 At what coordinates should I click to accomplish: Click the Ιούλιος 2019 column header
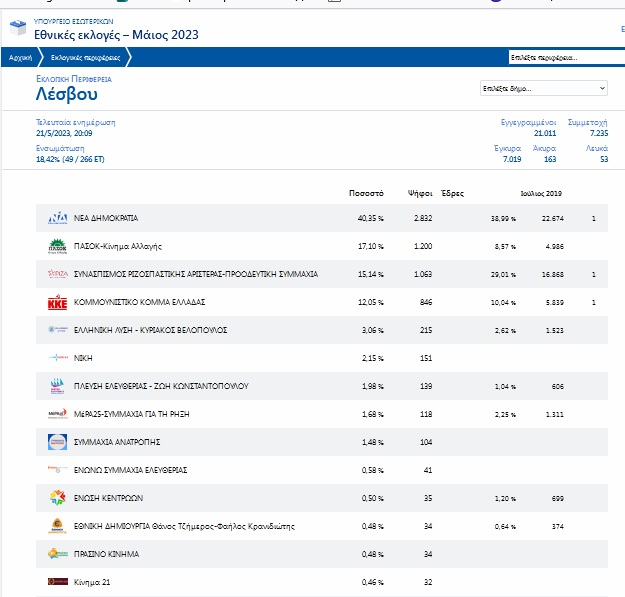[x=541, y=193]
